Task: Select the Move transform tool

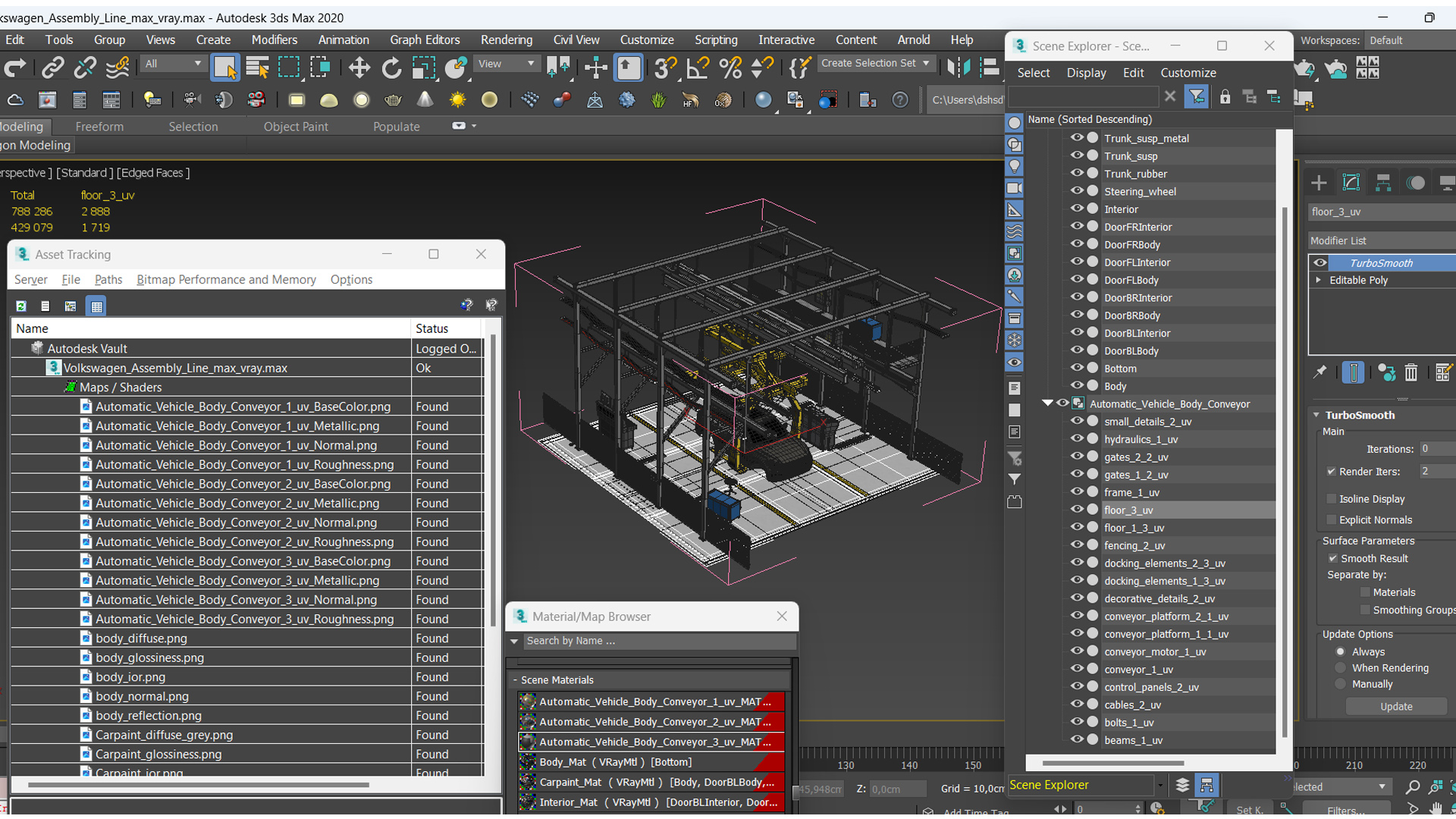Action: [x=359, y=68]
